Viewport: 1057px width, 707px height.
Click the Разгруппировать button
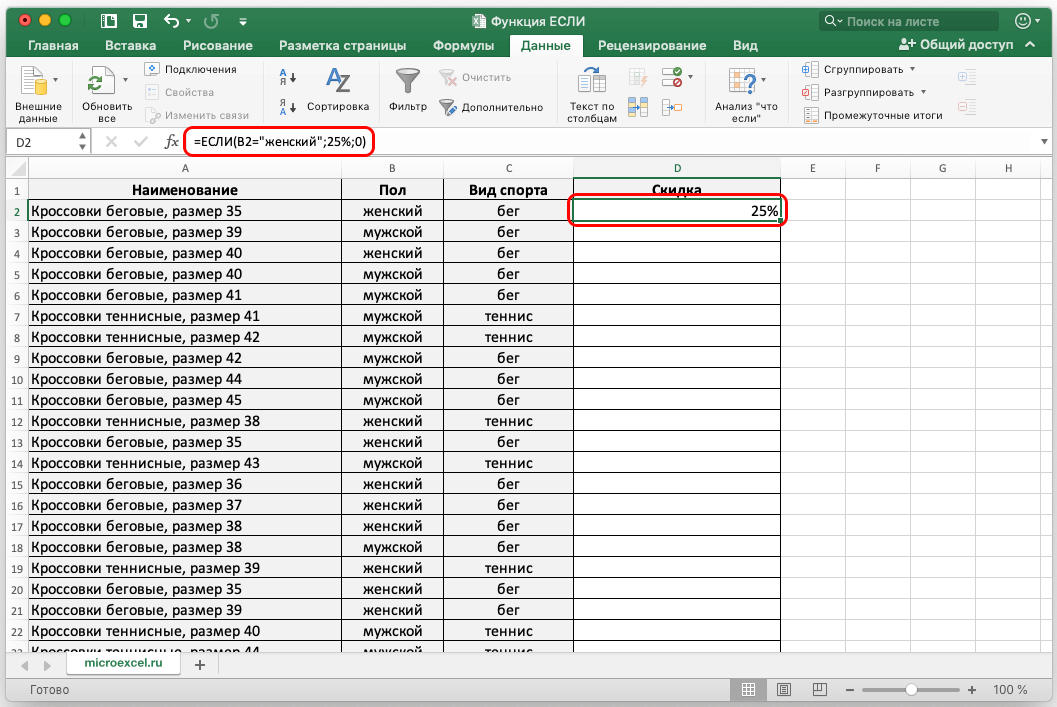point(858,92)
